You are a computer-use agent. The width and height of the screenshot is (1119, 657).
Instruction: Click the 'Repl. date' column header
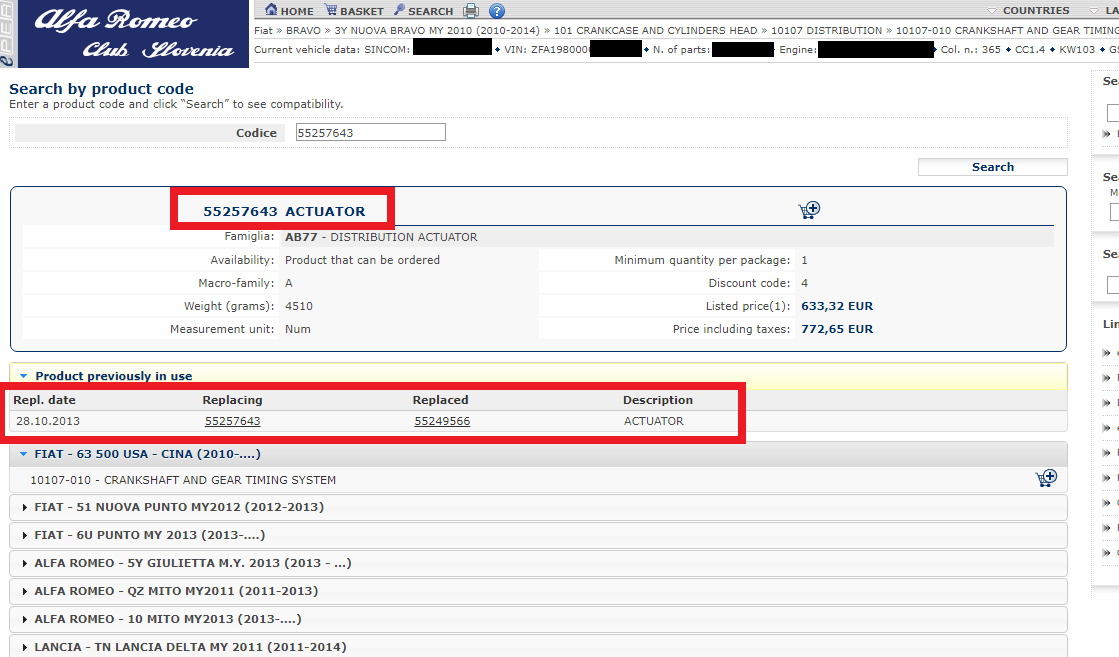[44, 400]
